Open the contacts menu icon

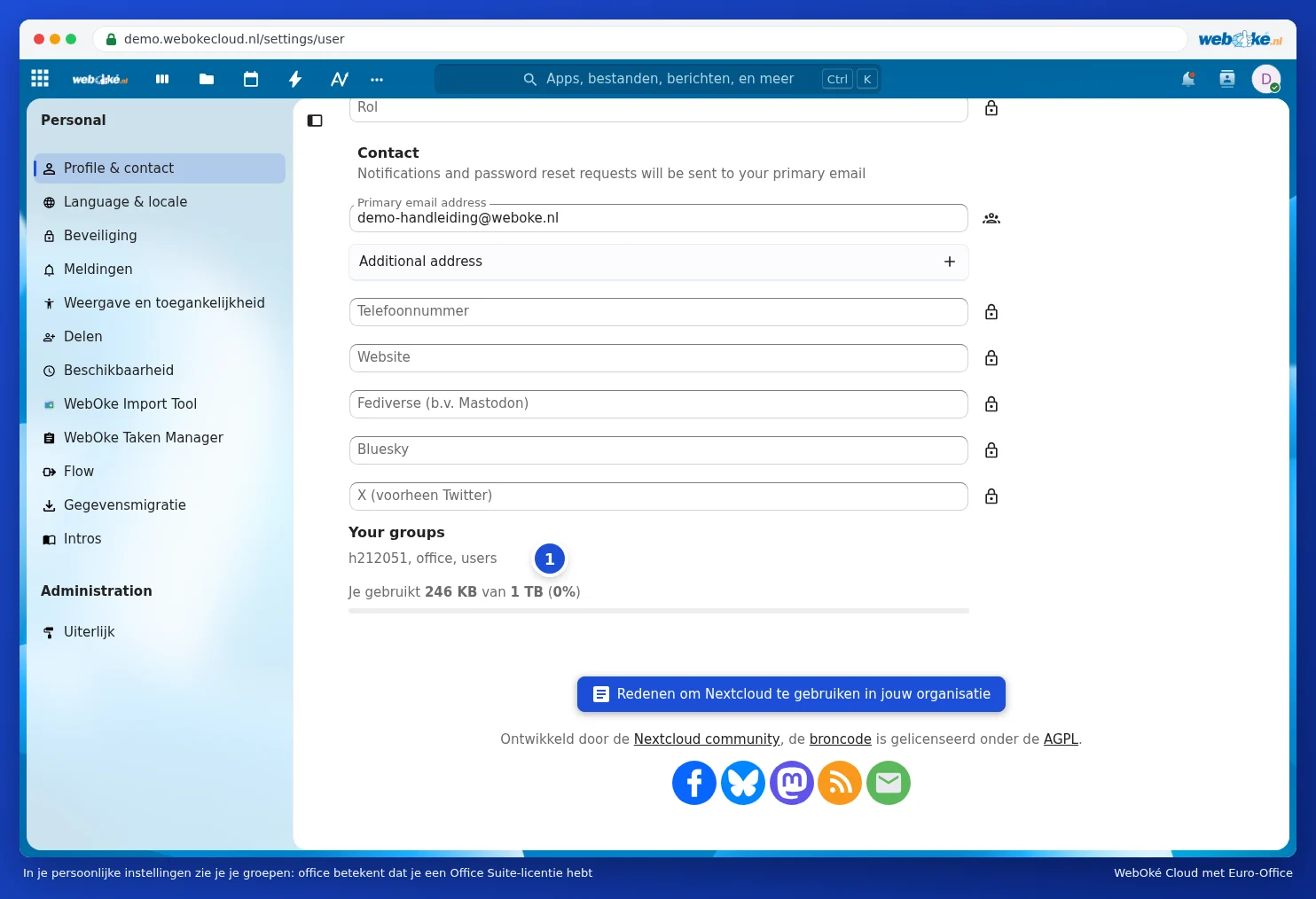(1227, 79)
